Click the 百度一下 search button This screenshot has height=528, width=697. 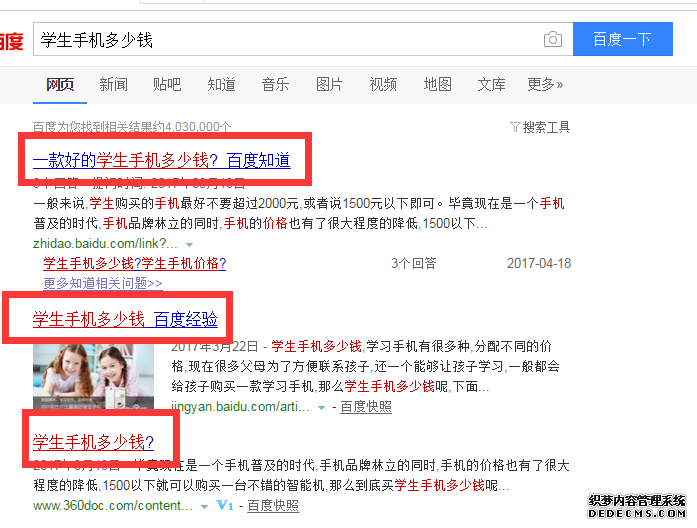tap(622, 39)
